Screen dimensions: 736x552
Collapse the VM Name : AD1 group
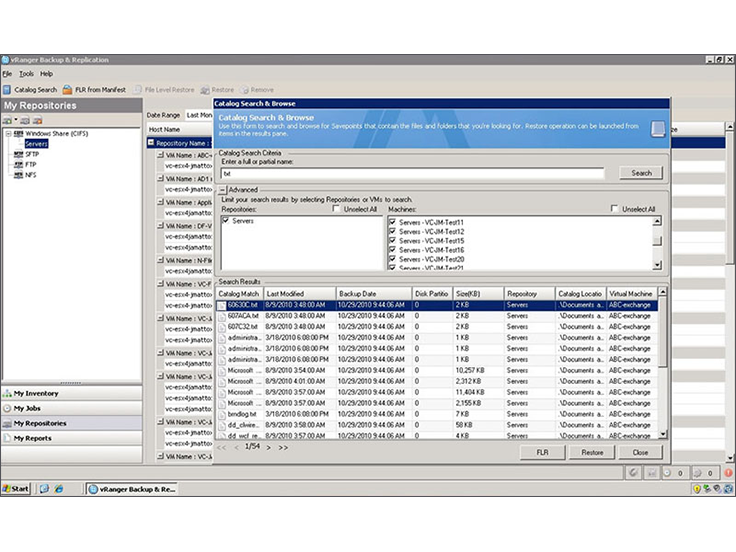click(161, 178)
